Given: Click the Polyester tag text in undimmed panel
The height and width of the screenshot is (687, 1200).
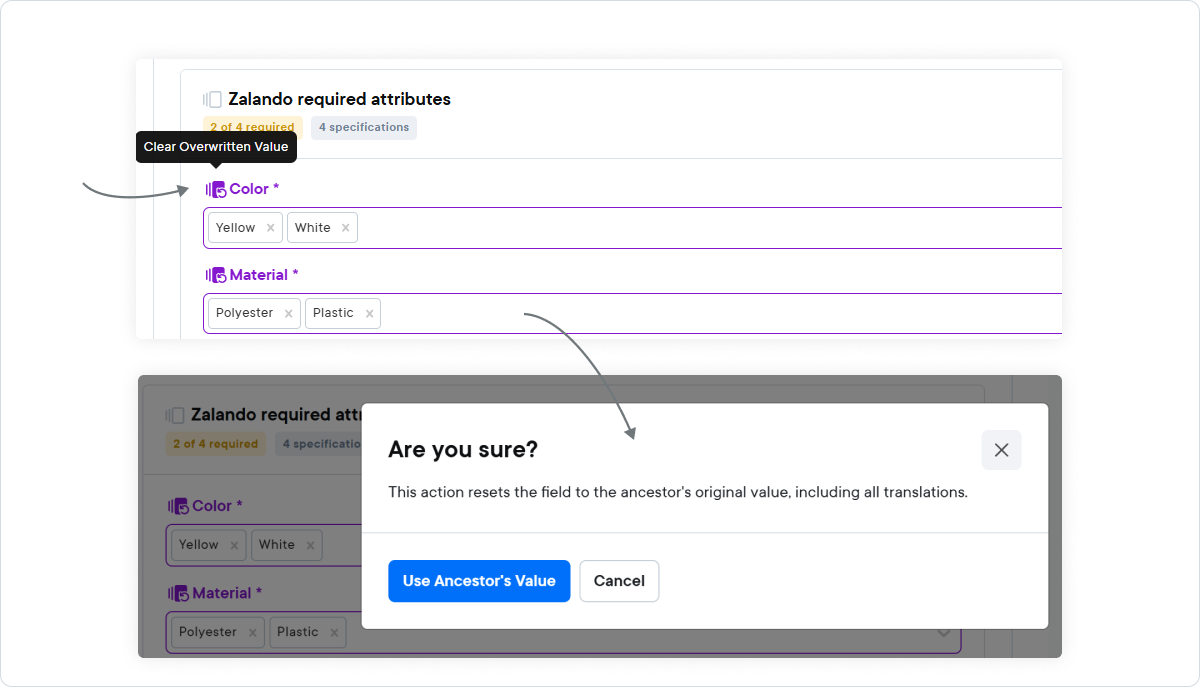Looking at the screenshot, I should coord(245,313).
